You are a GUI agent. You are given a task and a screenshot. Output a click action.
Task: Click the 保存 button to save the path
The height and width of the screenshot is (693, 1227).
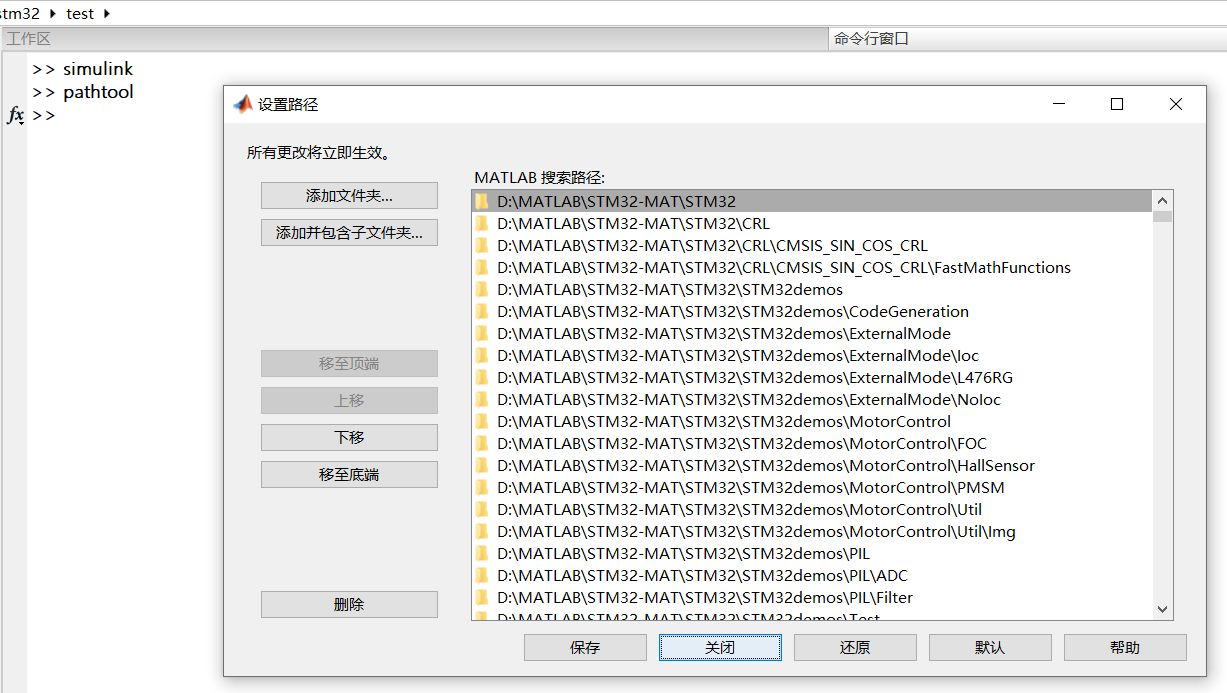coord(585,647)
